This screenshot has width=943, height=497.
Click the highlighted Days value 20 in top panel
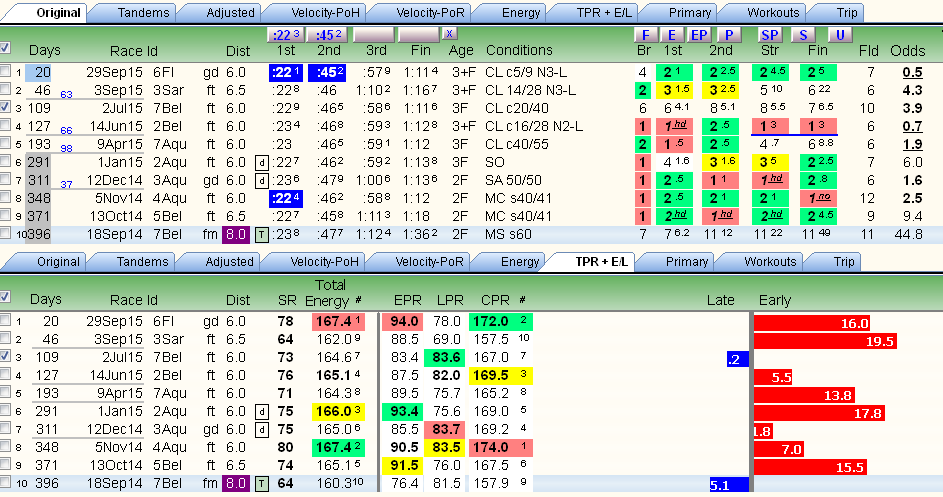(x=38, y=72)
